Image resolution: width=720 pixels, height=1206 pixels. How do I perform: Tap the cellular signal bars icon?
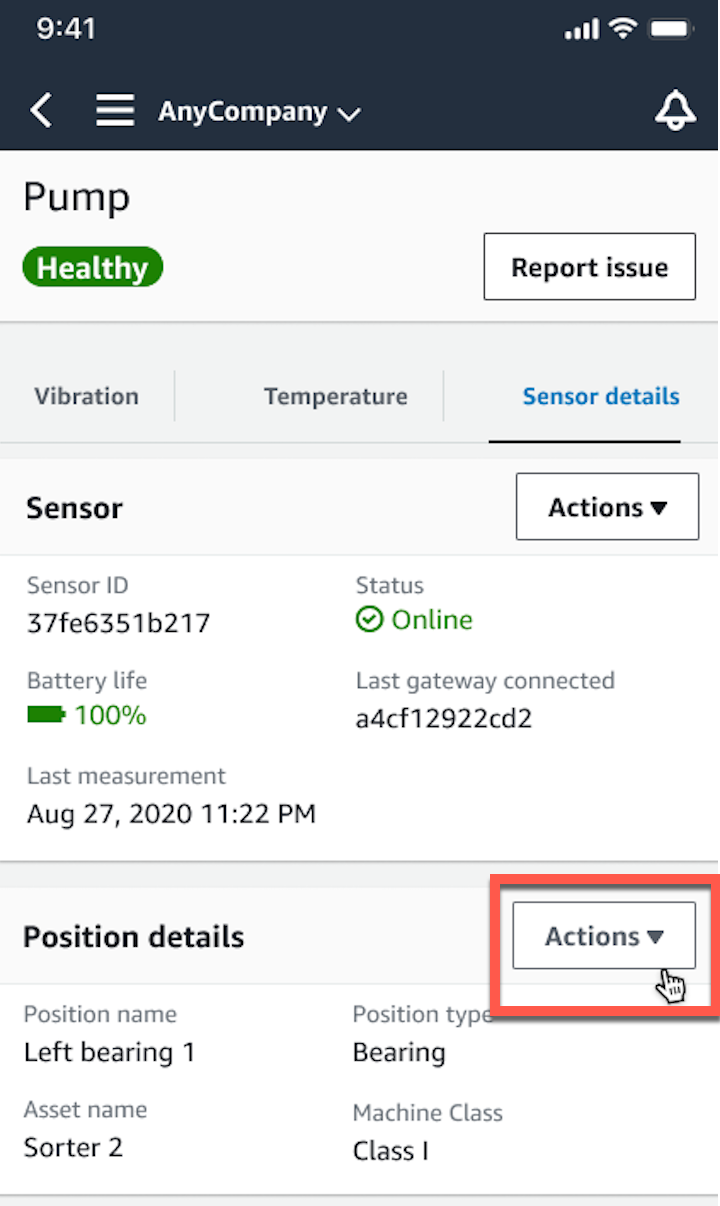click(x=581, y=28)
